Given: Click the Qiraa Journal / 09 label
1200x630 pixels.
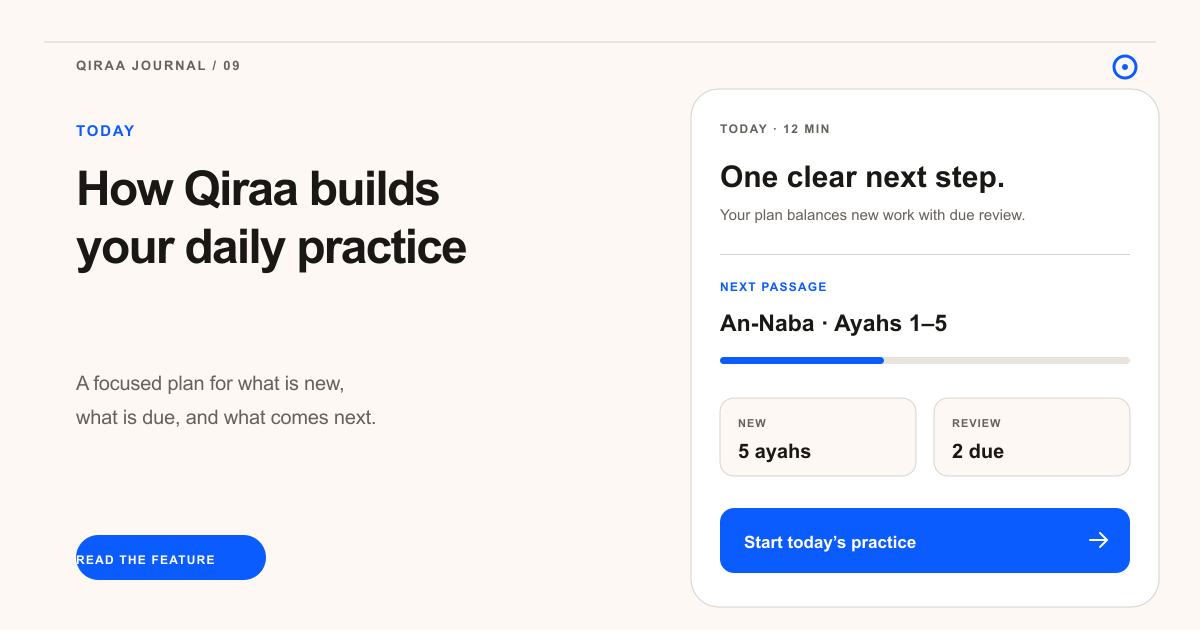Looking at the screenshot, I should point(158,66).
